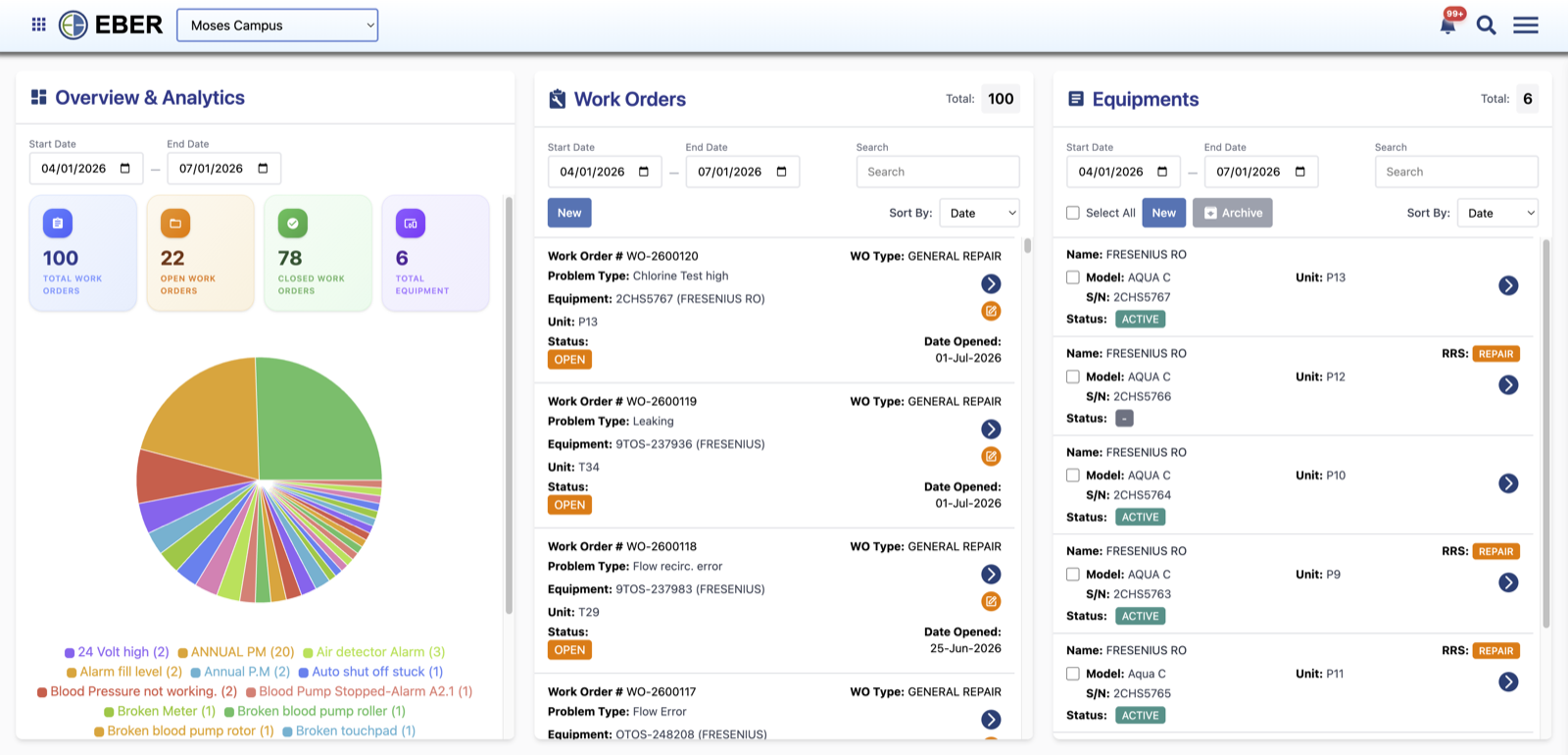Check the box for equipment S/N 2CHS5764
1568x755 pixels.
point(1073,476)
